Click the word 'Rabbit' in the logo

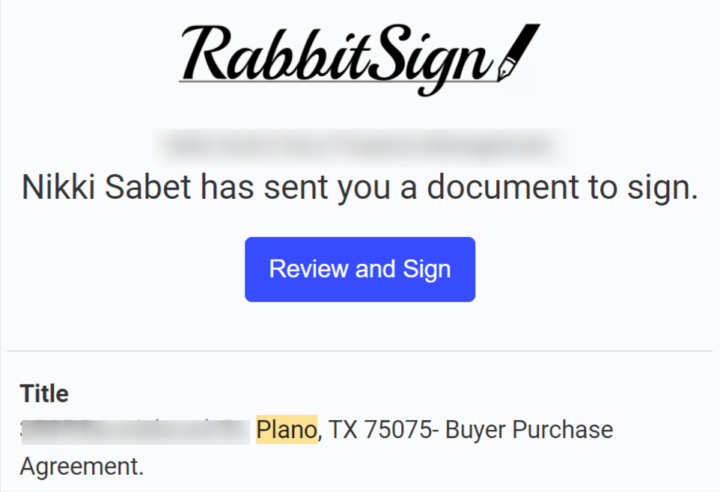(268, 55)
